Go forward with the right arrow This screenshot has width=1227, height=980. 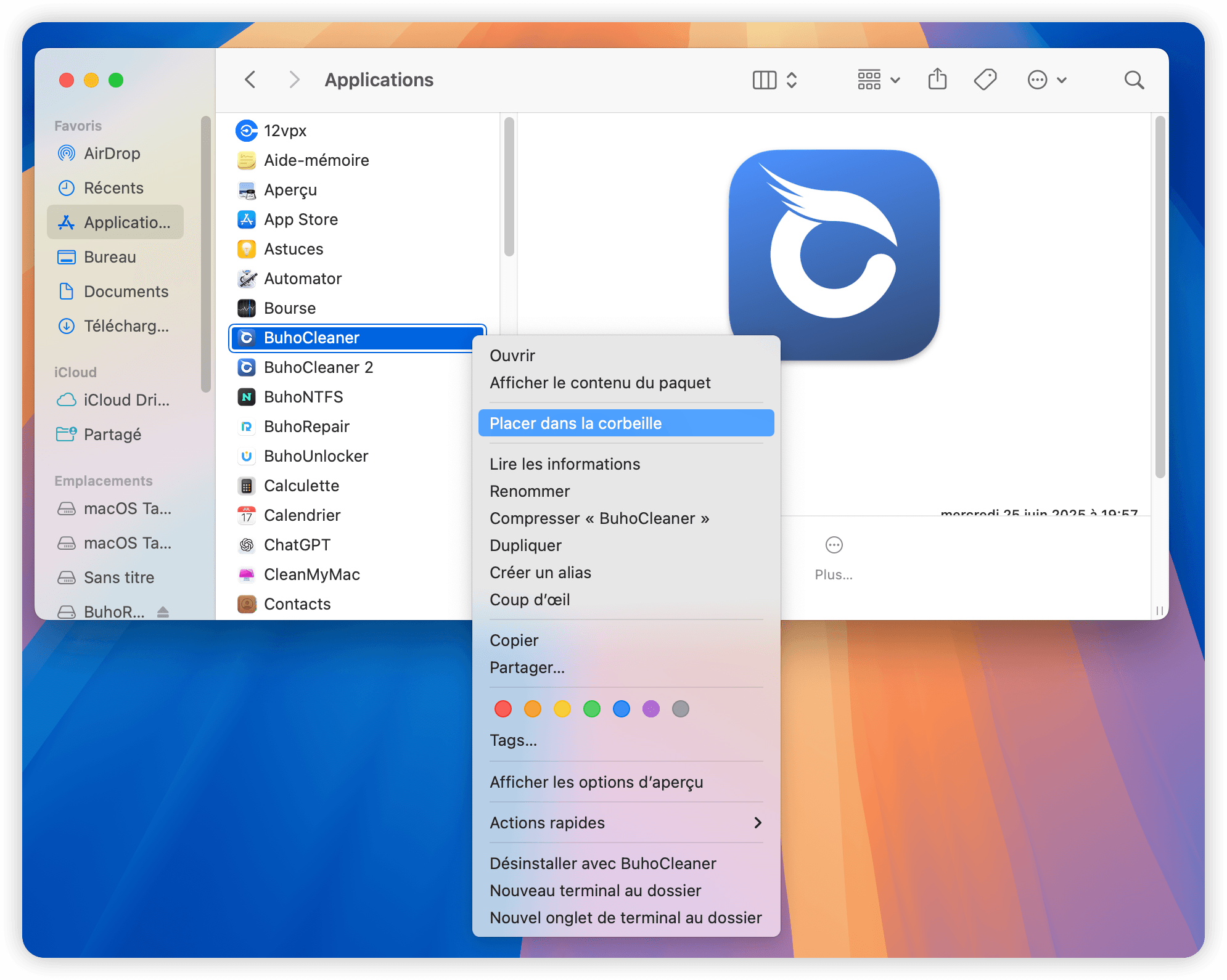(x=294, y=80)
